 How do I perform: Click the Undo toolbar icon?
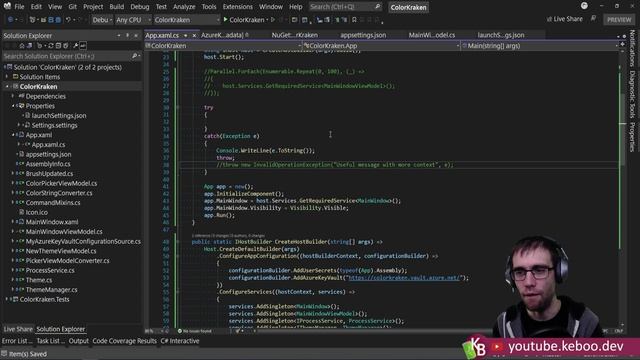tap(68, 20)
